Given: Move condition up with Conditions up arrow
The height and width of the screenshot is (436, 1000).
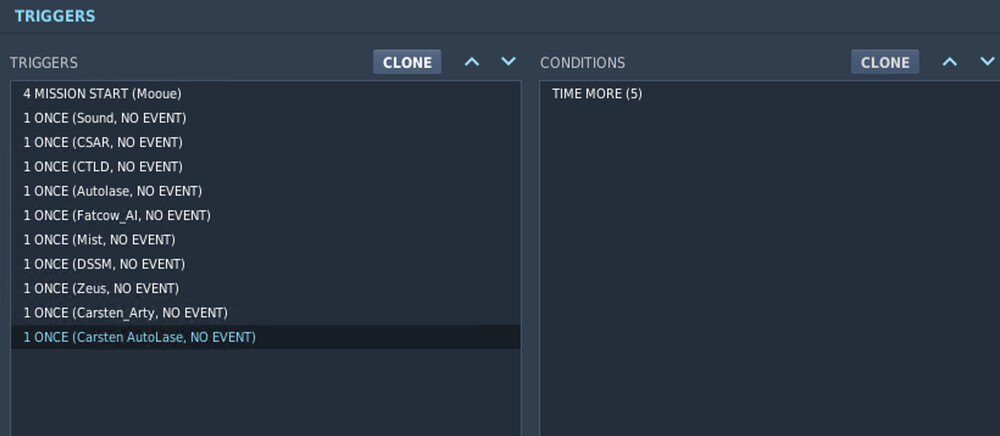Looking at the screenshot, I should click(950, 62).
